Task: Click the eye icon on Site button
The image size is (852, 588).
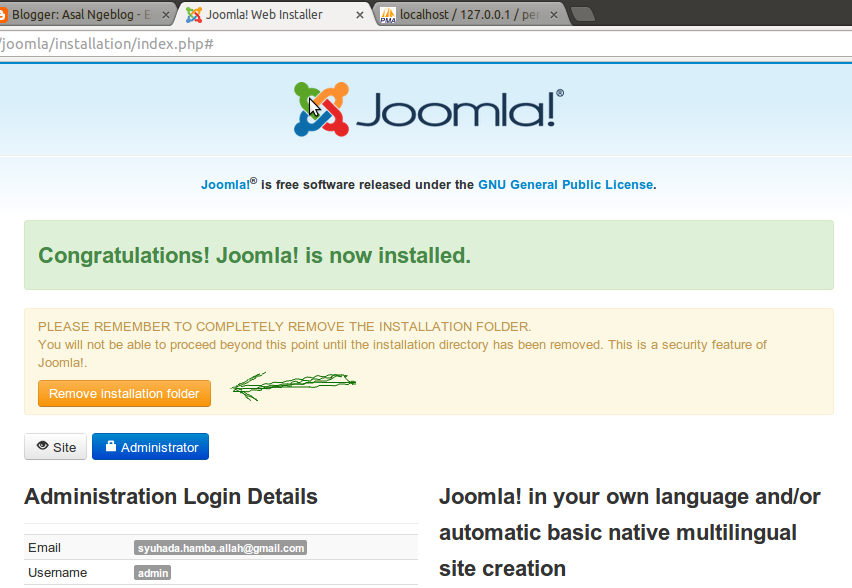Action: point(42,446)
